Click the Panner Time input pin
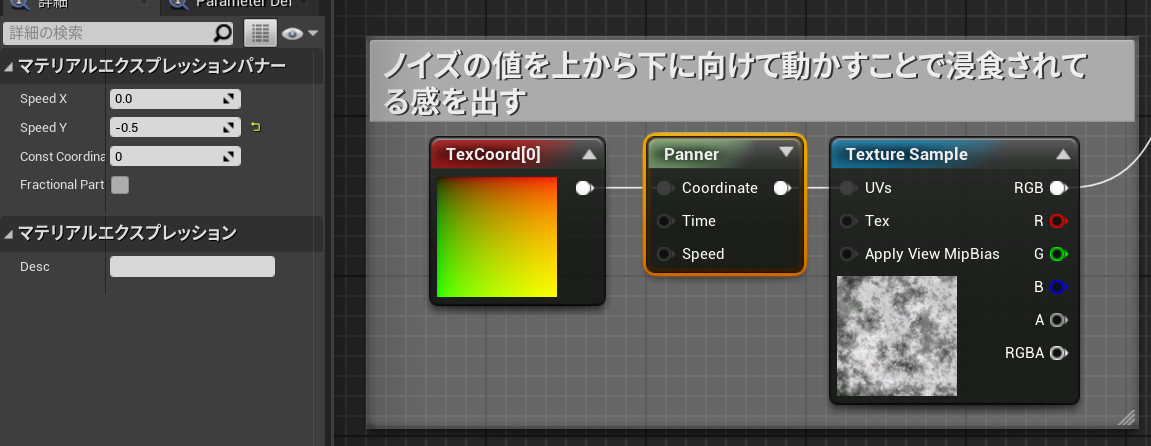 665,221
